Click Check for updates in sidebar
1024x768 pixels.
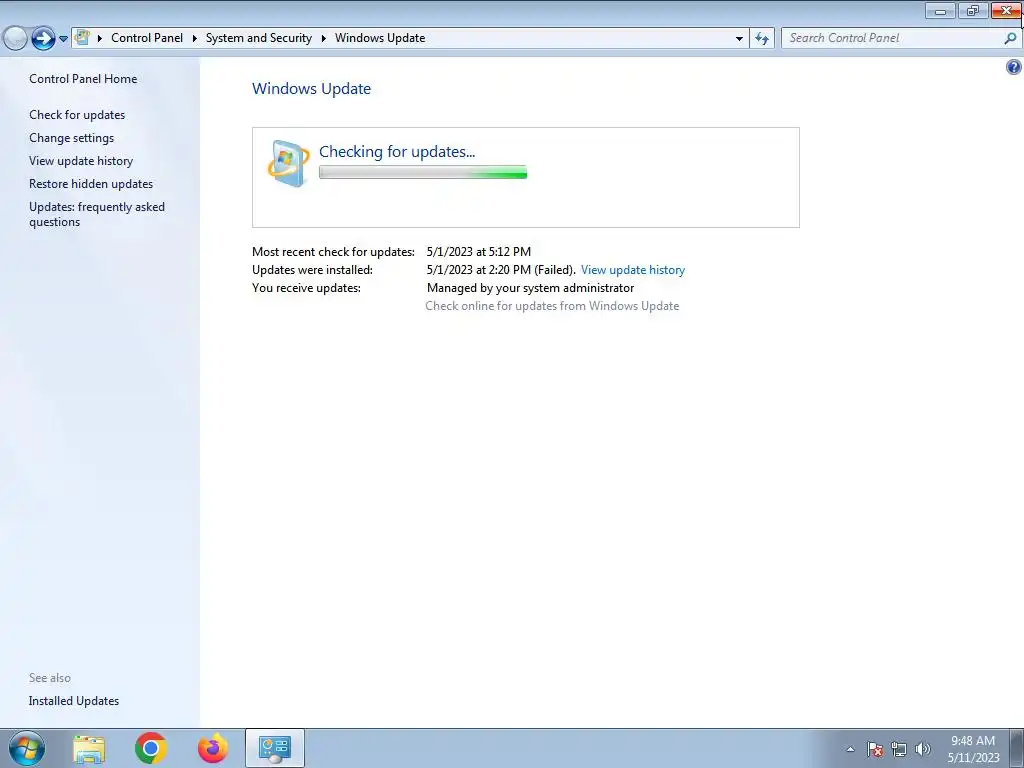pos(77,115)
